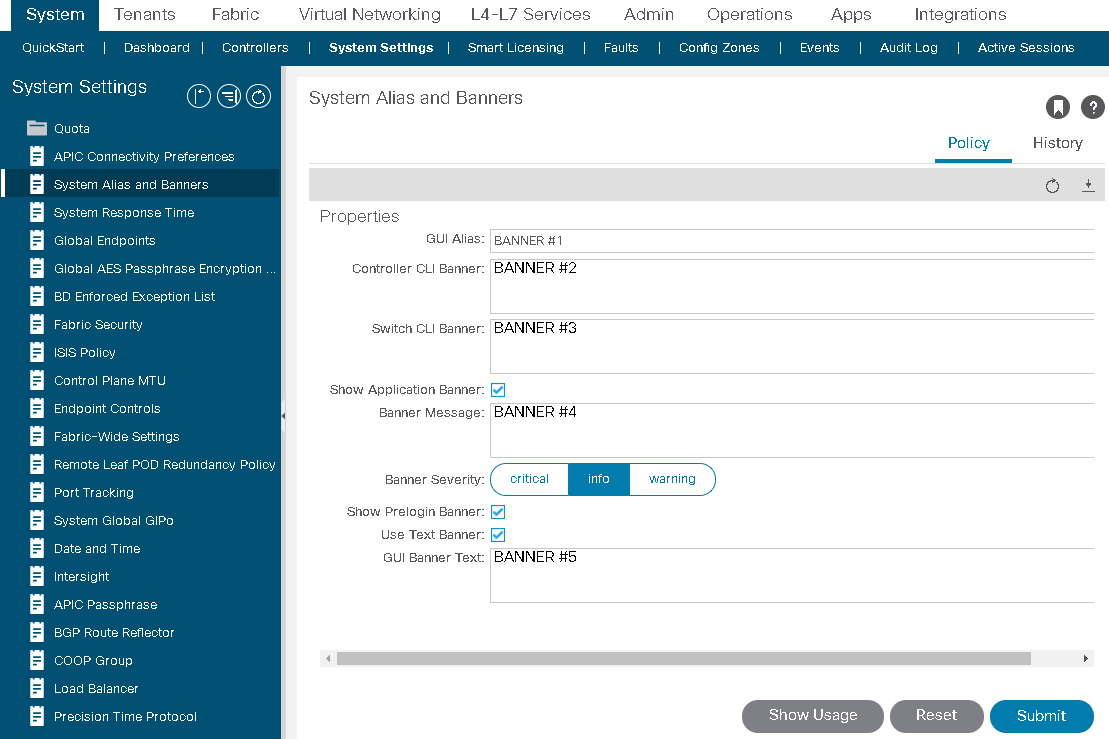Open the Fabric top menu
The width and height of the screenshot is (1109, 739).
(236, 15)
